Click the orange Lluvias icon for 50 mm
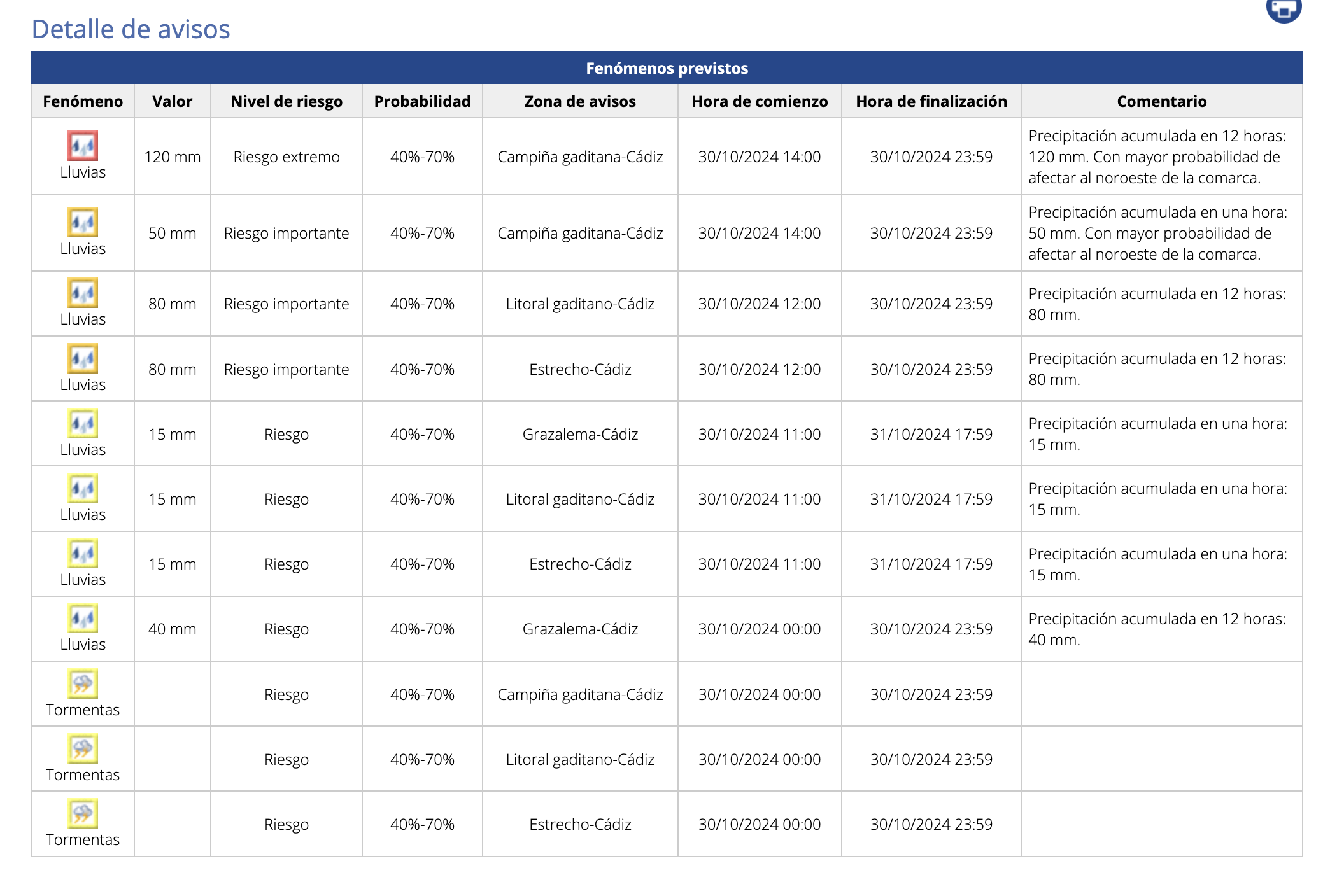Viewport: 1323px width, 896px height. pyautogui.click(x=83, y=222)
